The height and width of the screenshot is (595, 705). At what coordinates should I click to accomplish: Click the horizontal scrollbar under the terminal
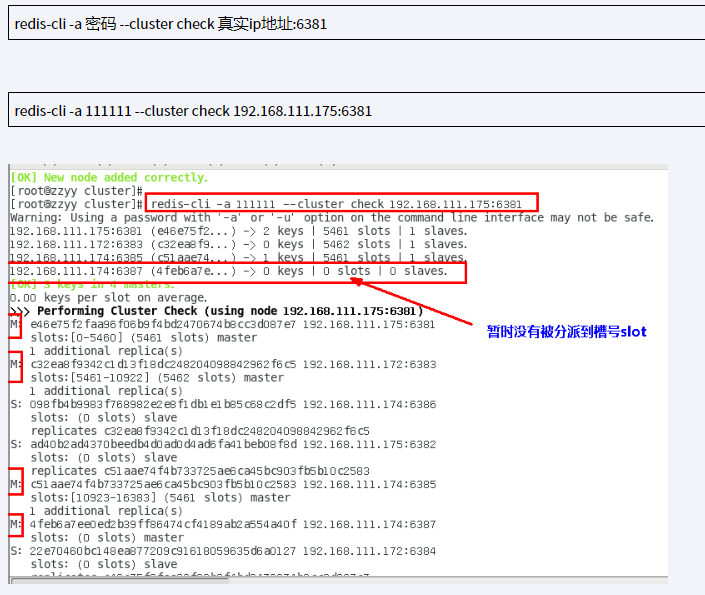point(120,581)
